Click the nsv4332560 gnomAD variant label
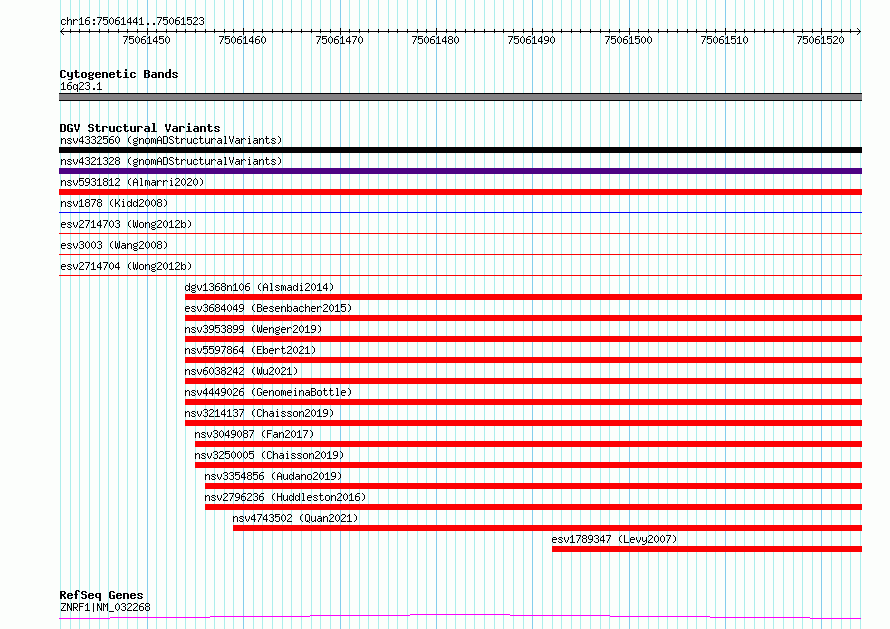Screen dimensions: 890x629 pyautogui.click(x=171, y=140)
